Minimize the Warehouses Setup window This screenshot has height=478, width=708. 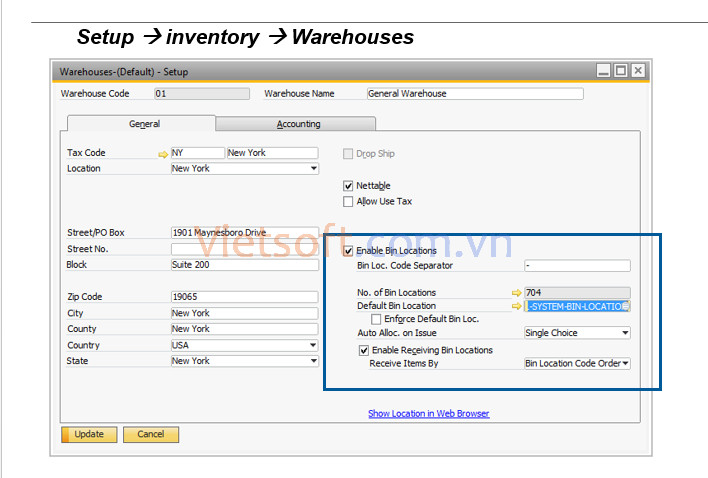pos(604,71)
